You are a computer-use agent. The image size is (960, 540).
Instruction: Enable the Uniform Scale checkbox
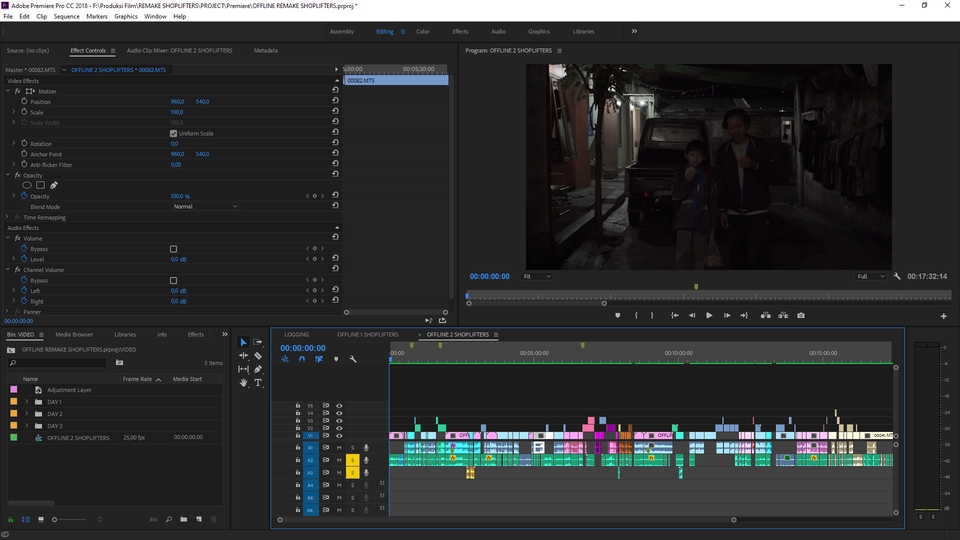tap(173, 133)
